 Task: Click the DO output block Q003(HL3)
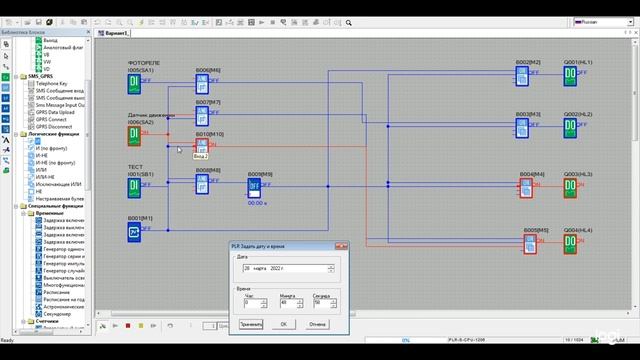click(x=570, y=188)
